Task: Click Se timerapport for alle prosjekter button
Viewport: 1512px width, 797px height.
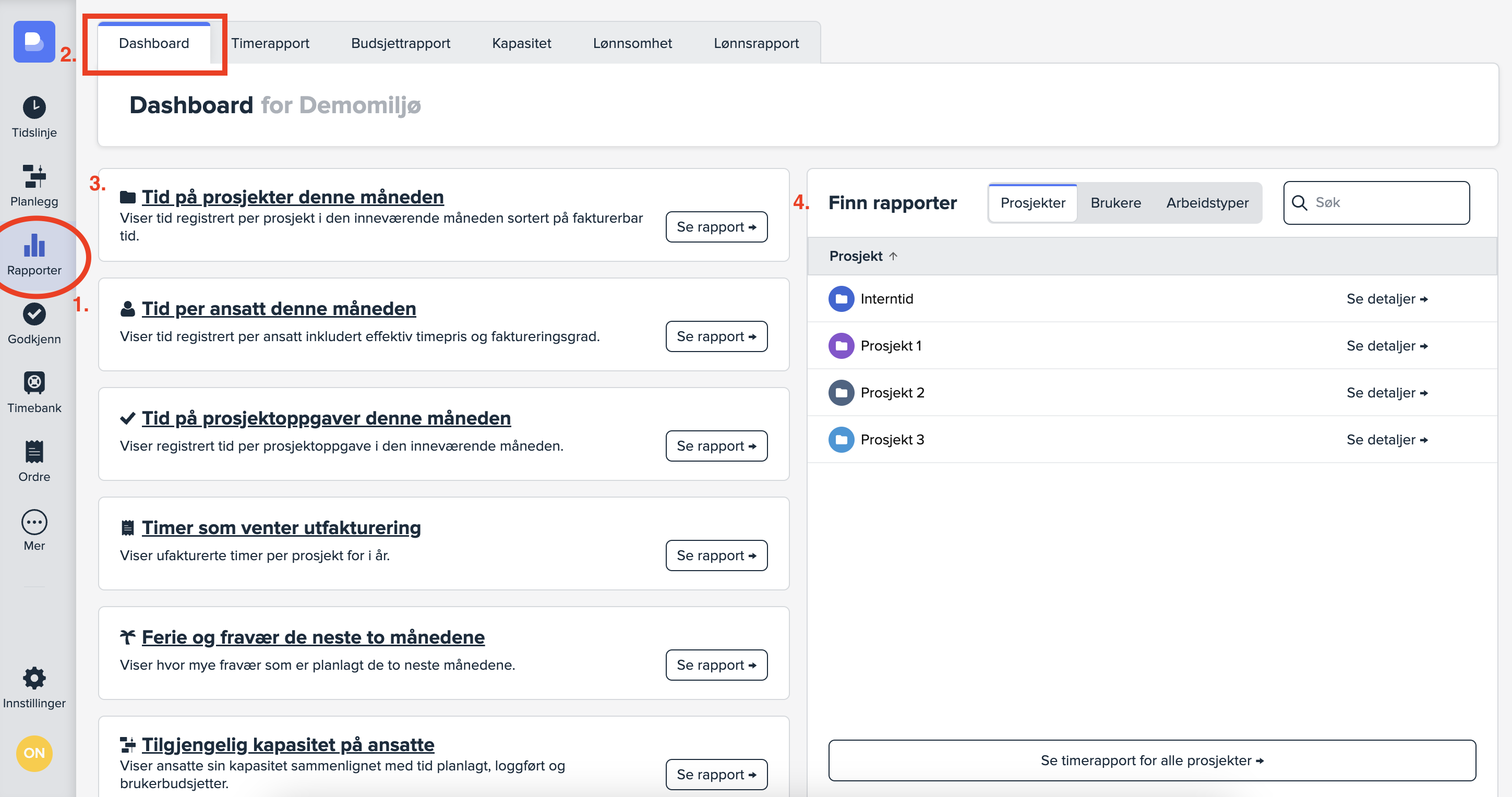Action: 1151,760
